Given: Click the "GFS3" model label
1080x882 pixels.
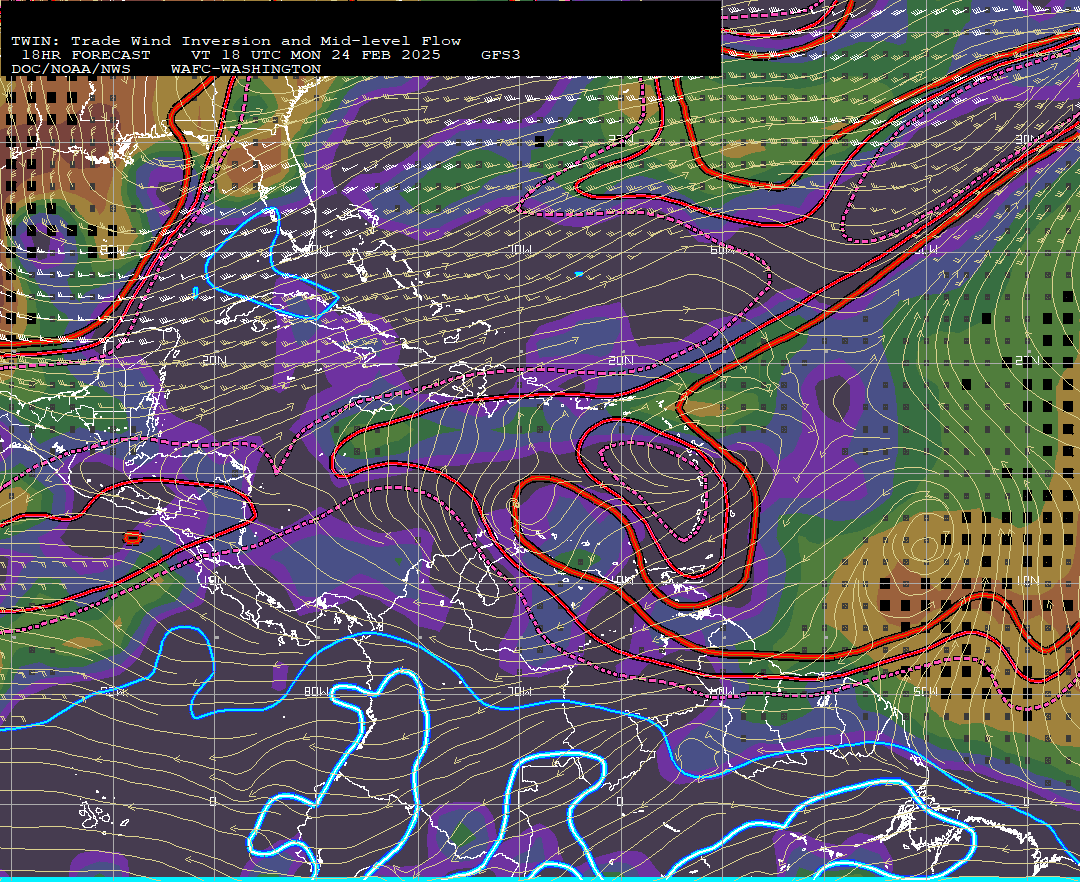Looking at the screenshot, I should pos(501,55).
